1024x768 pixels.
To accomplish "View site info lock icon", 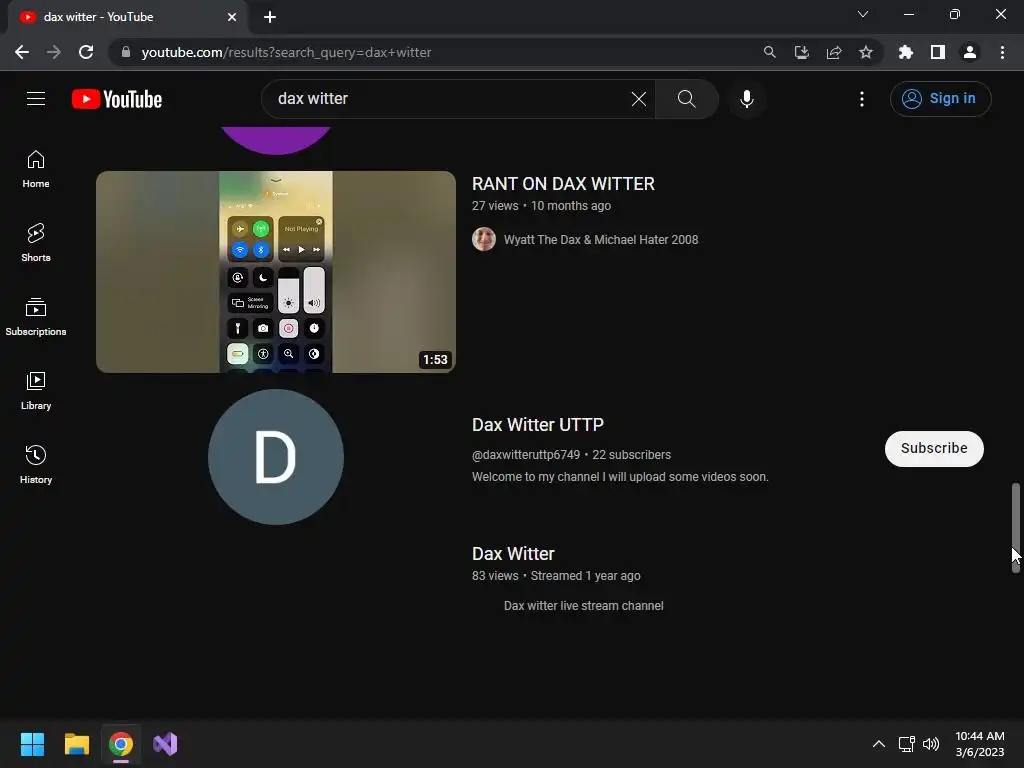I will point(126,52).
